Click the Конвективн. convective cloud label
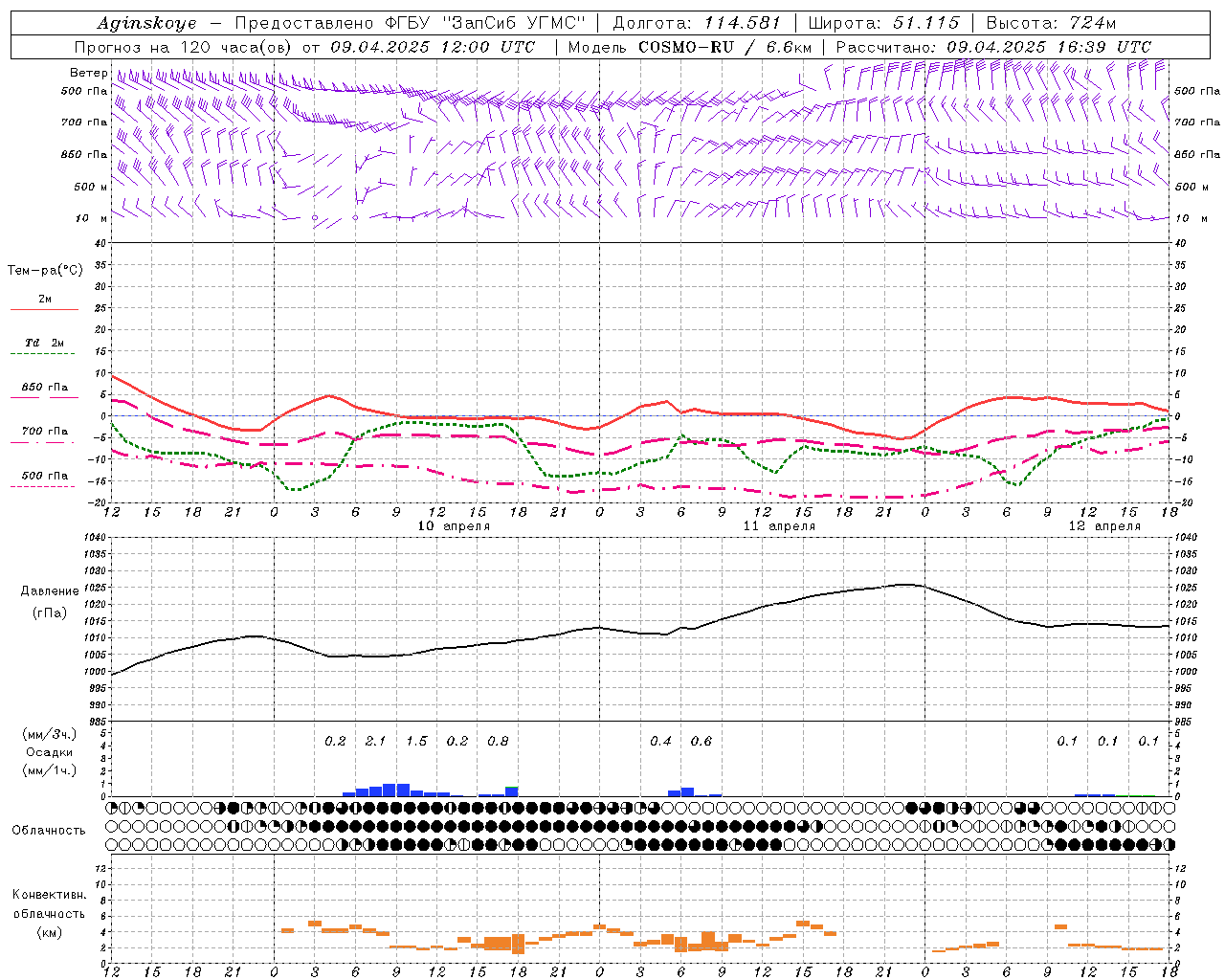 click(49, 895)
